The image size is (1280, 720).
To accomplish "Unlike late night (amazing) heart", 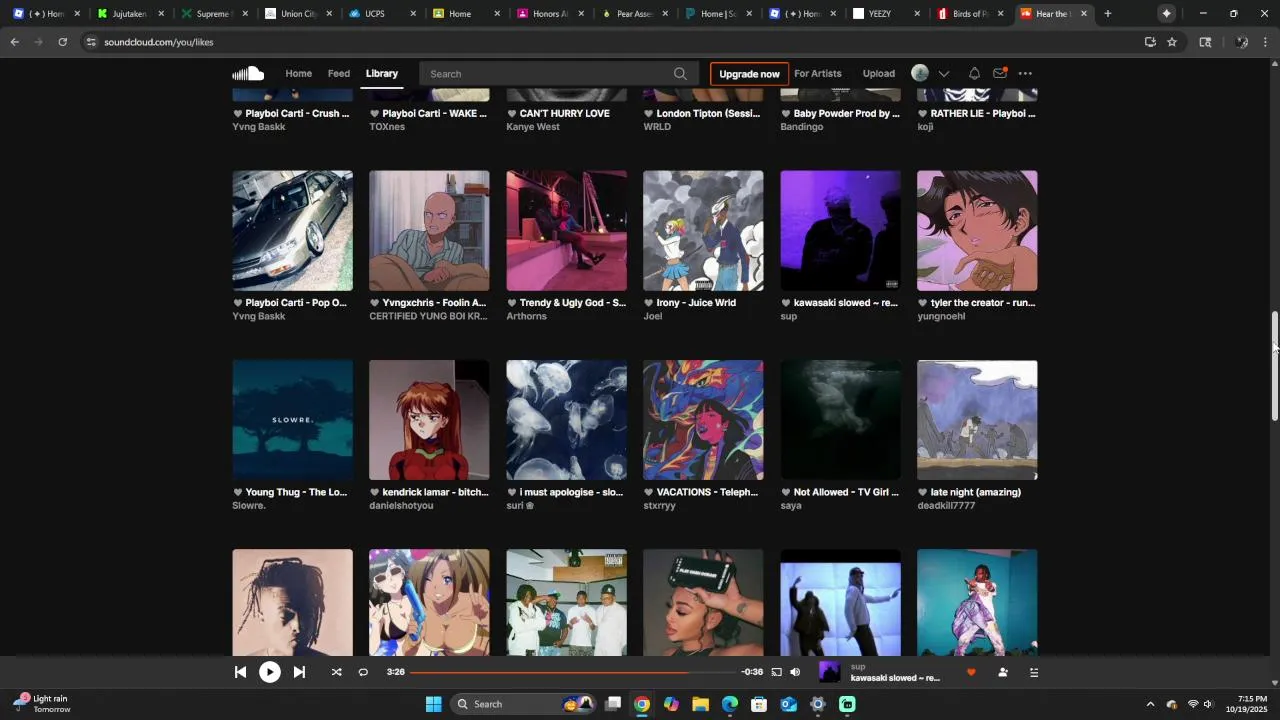I will pyautogui.click(x=923, y=493).
